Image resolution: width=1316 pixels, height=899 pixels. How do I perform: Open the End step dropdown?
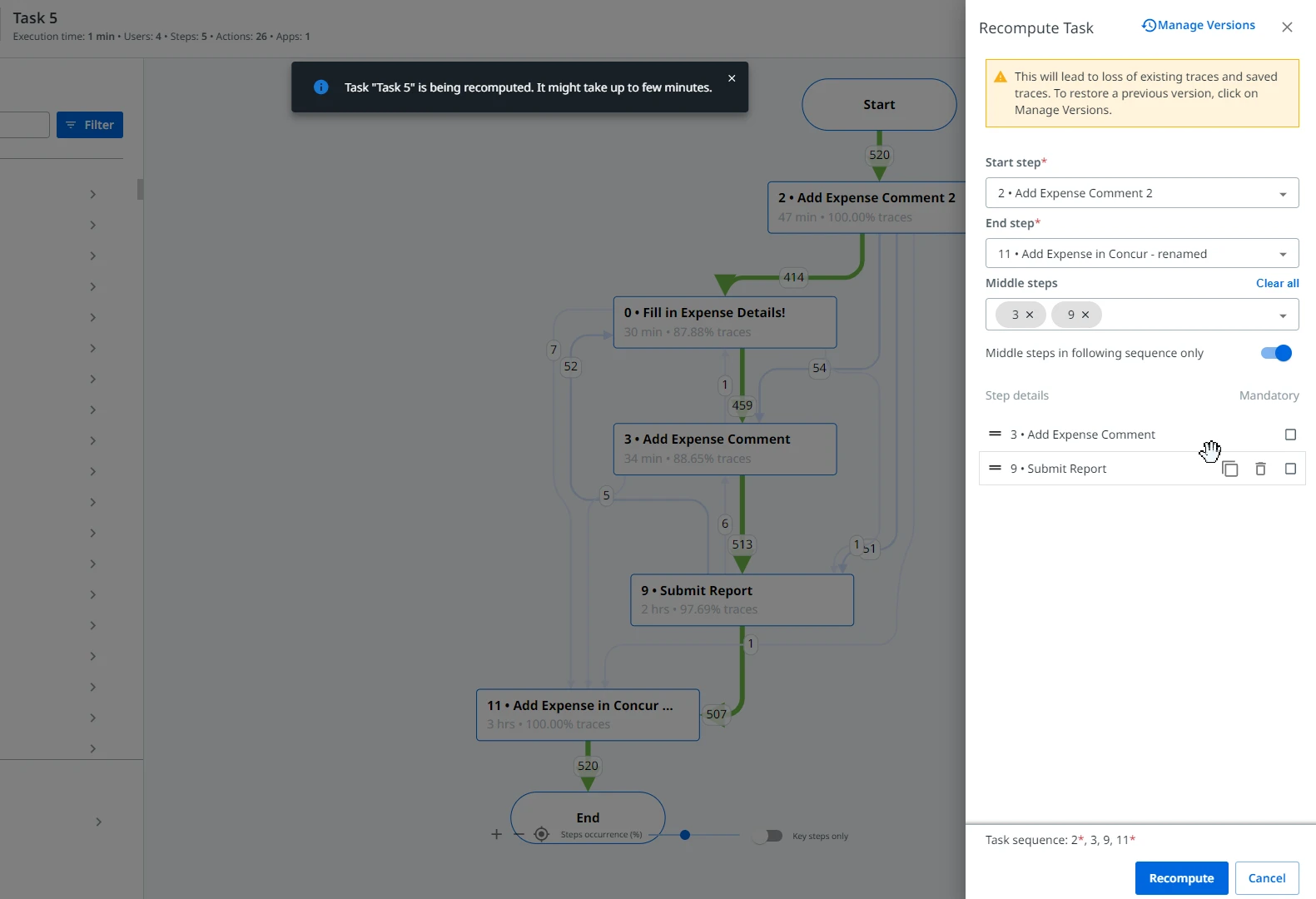[1142, 254]
